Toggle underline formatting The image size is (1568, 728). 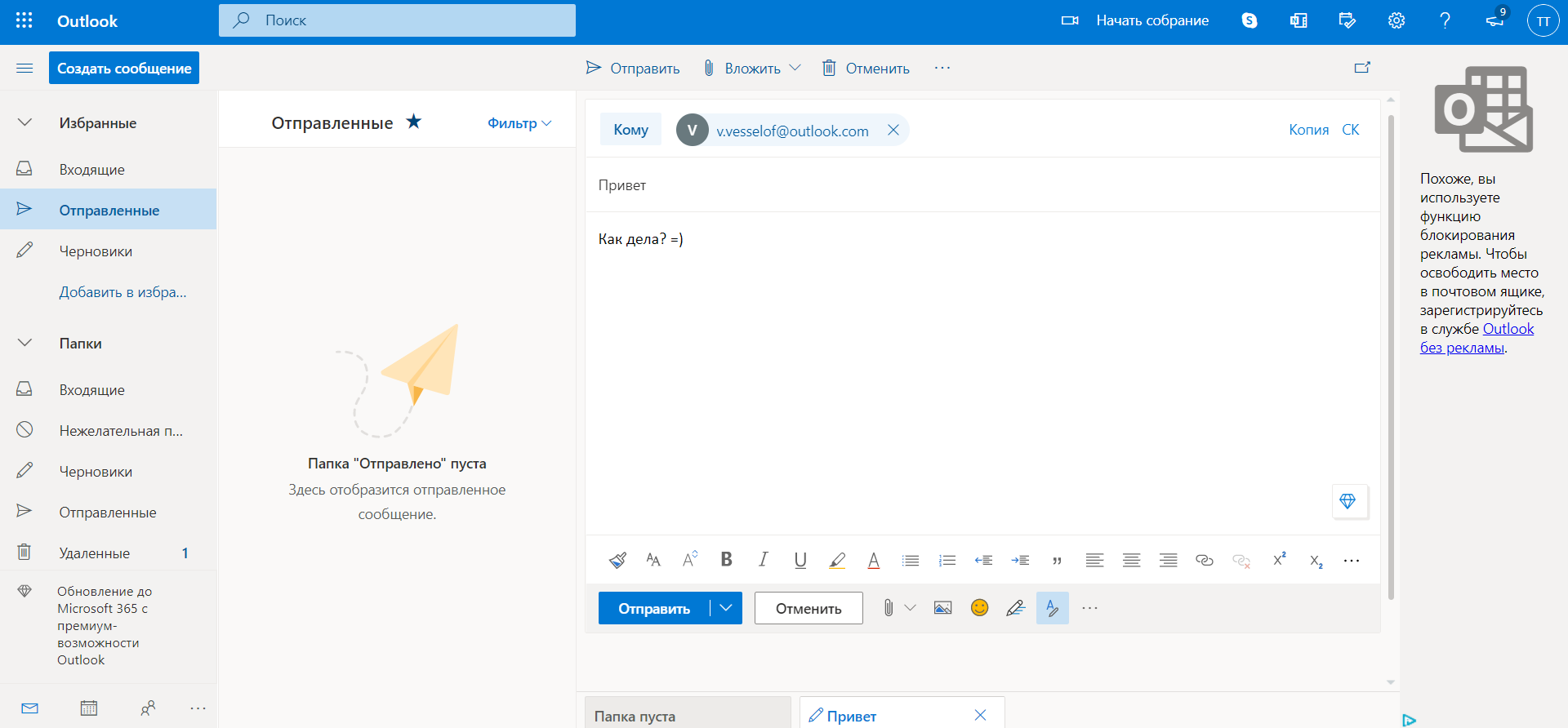[x=800, y=560]
